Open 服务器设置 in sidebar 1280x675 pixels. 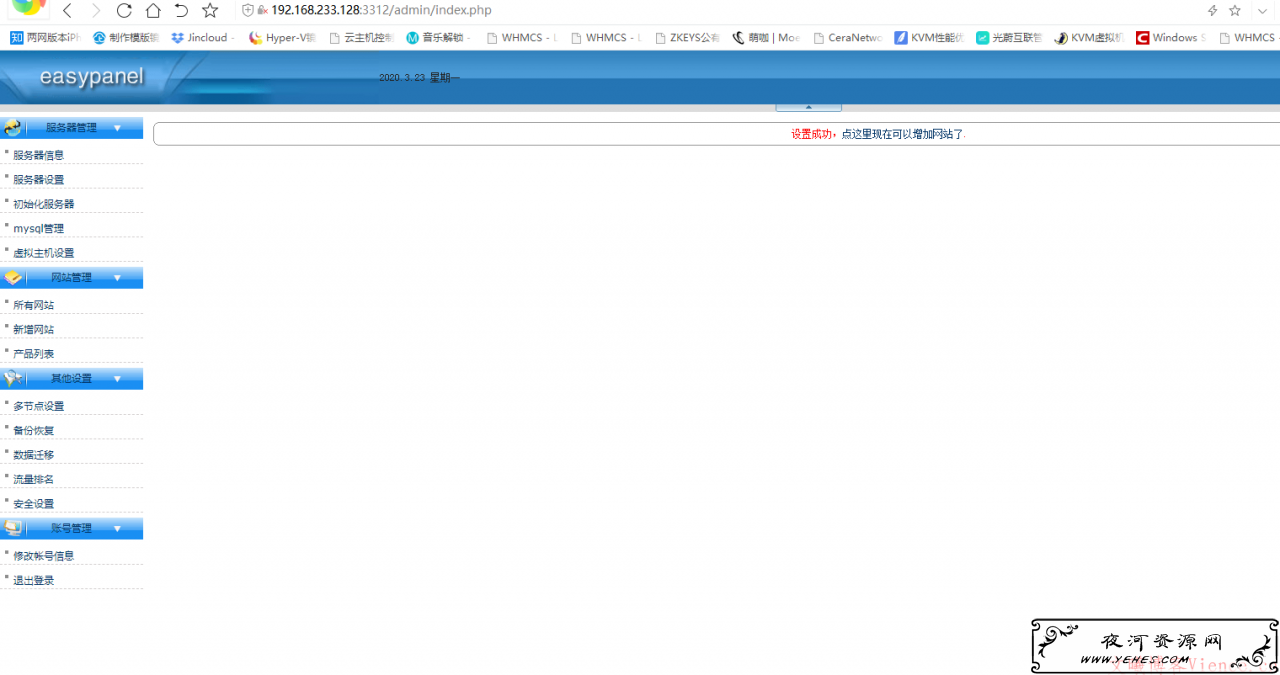click(39, 180)
